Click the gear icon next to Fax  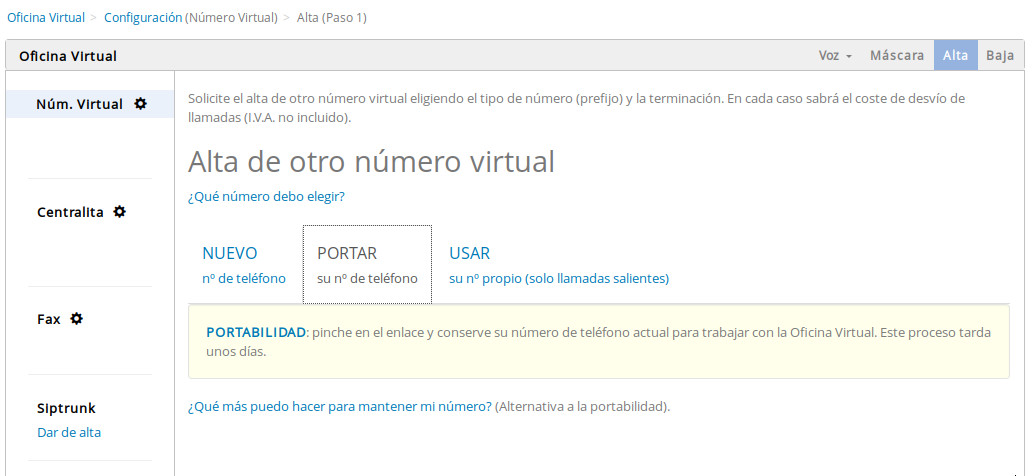tap(77, 319)
